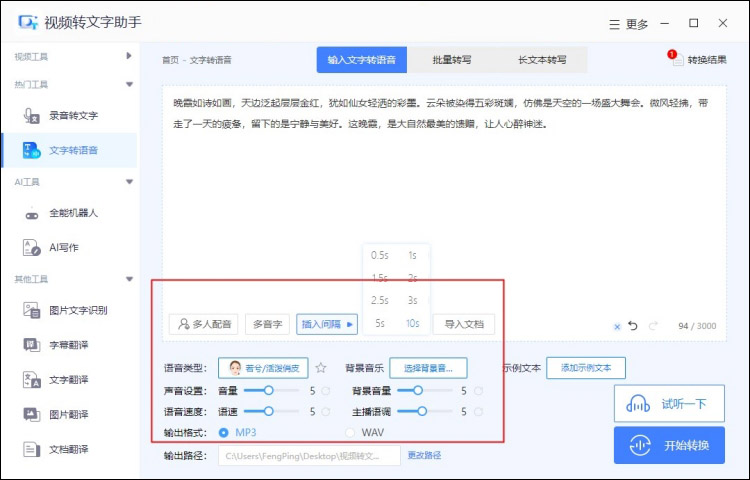
Task: Open the 更多 hamburger menu
Action: [629, 24]
